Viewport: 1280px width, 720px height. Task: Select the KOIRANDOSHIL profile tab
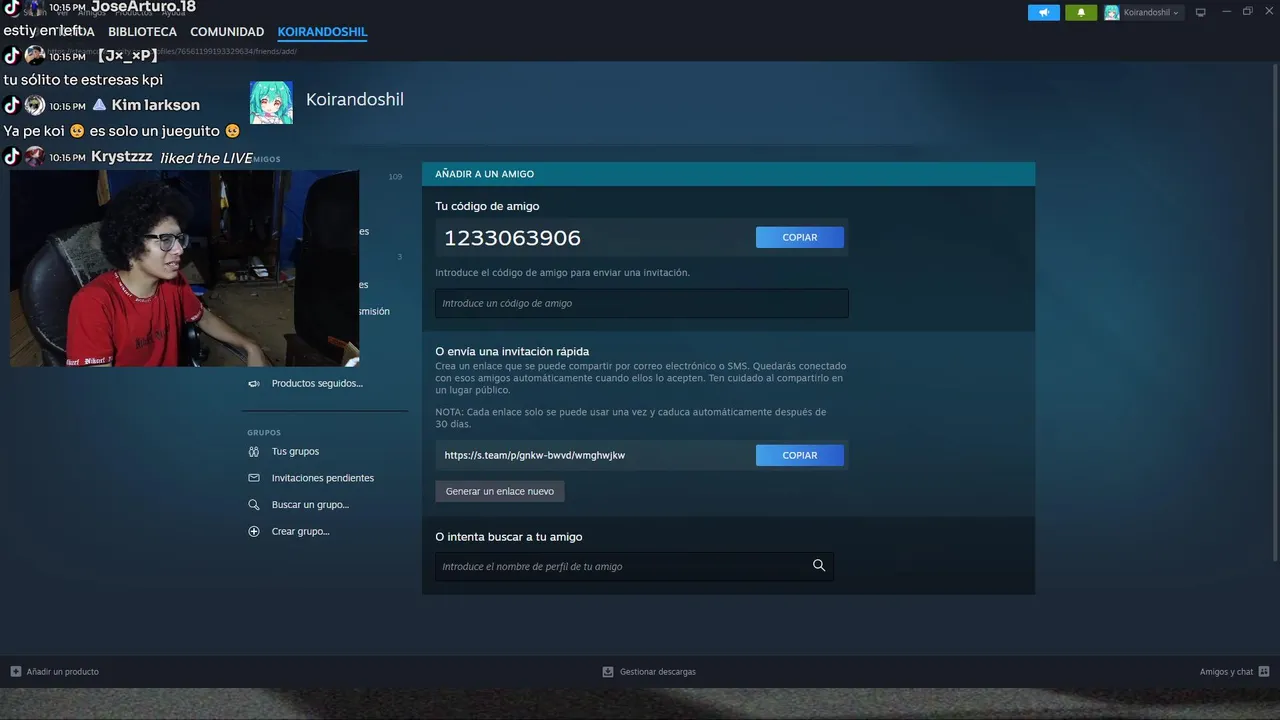[322, 32]
